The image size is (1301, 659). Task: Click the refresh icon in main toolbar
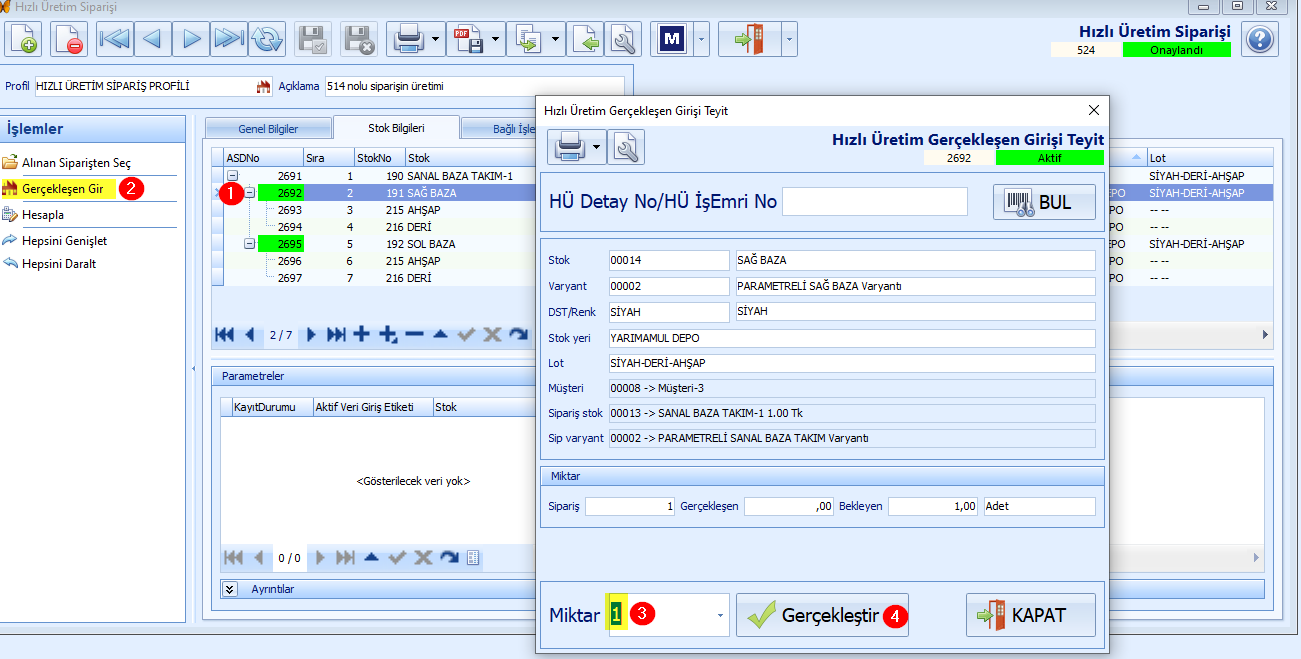click(267, 40)
